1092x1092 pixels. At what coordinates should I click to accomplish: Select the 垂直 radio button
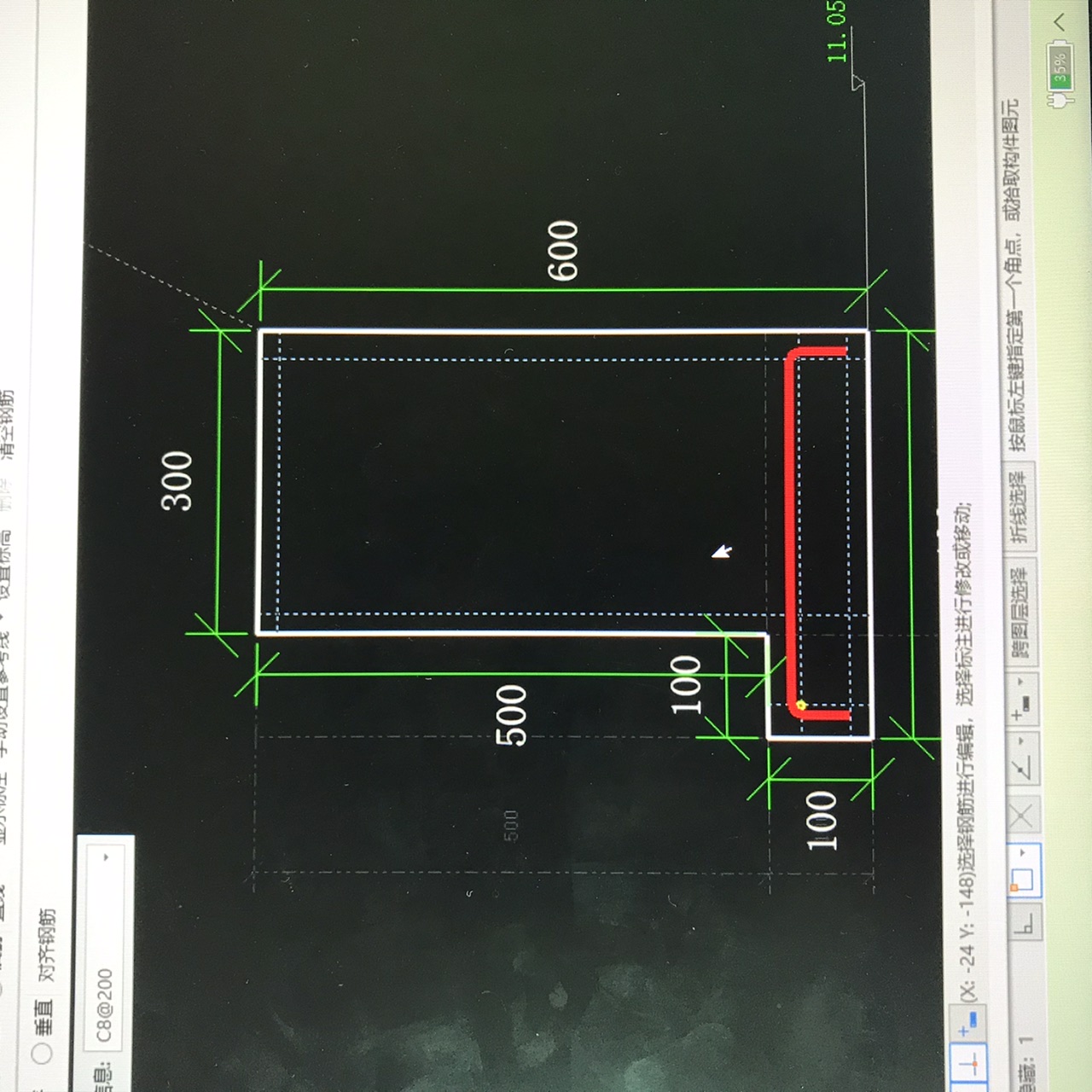click(42, 1055)
